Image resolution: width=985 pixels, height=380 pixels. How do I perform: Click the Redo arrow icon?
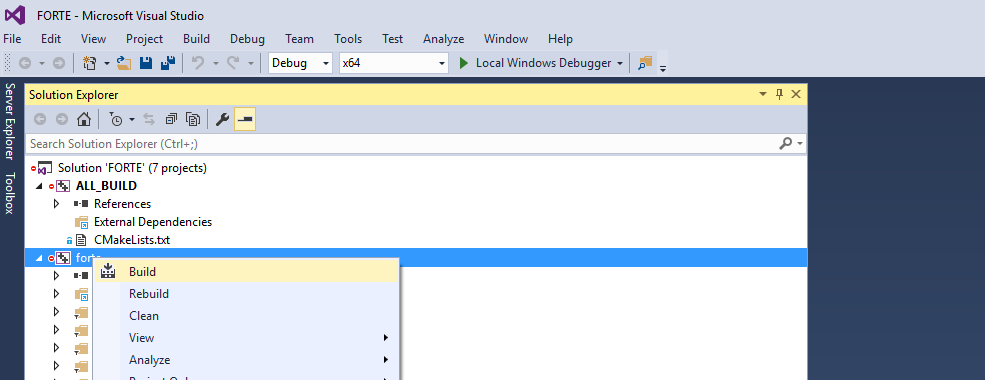click(x=233, y=63)
